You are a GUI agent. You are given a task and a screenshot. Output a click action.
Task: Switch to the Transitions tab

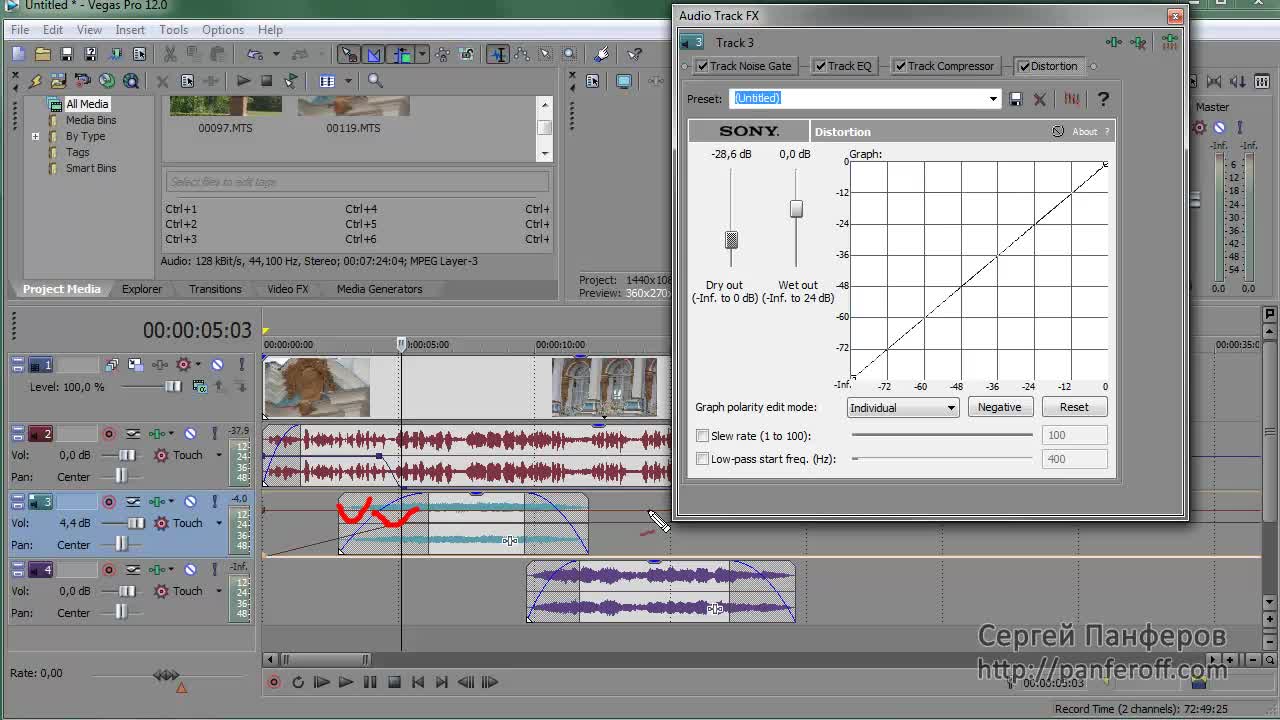(215, 289)
